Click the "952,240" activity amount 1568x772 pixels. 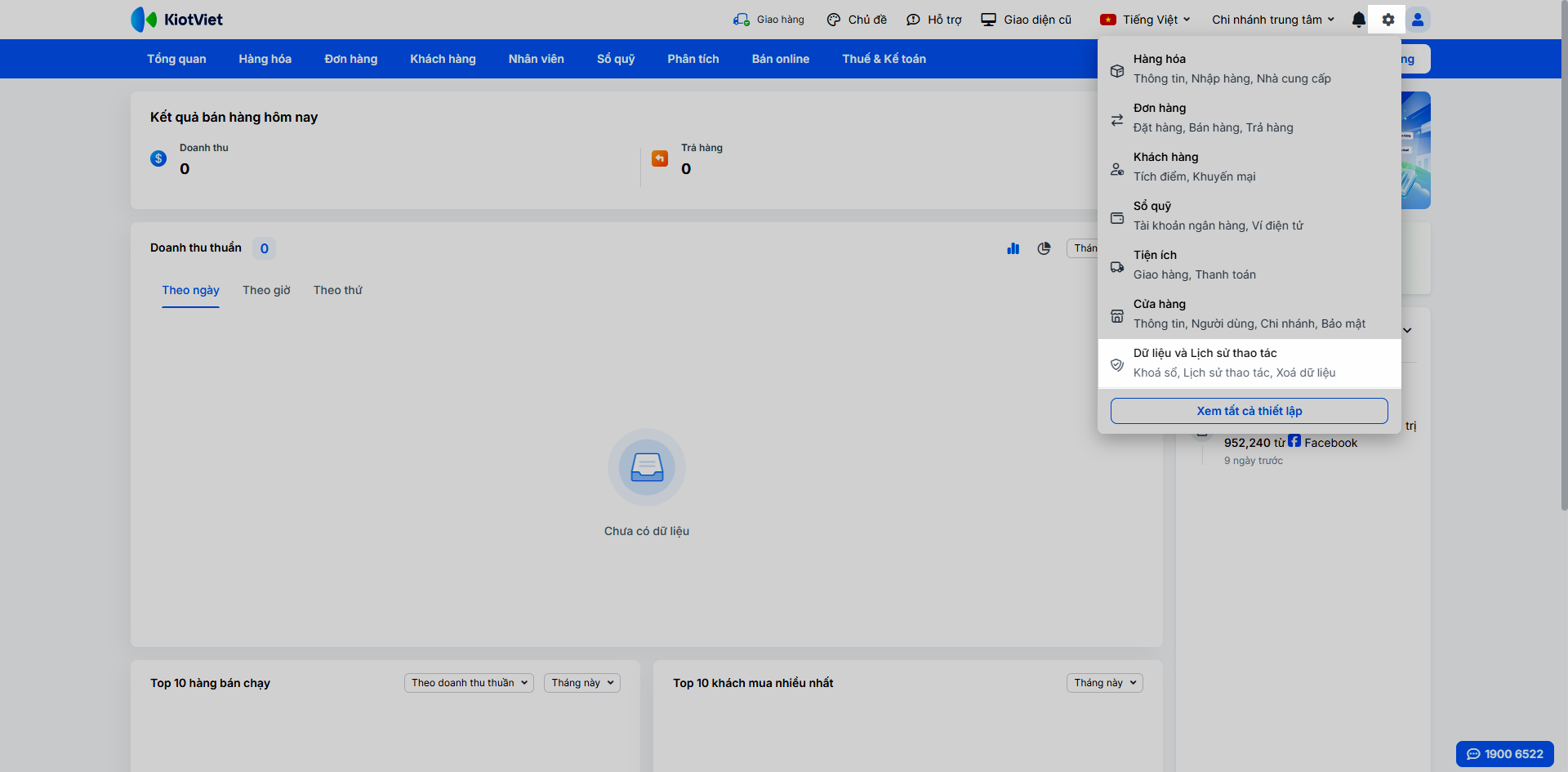(x=1247, y=443)
